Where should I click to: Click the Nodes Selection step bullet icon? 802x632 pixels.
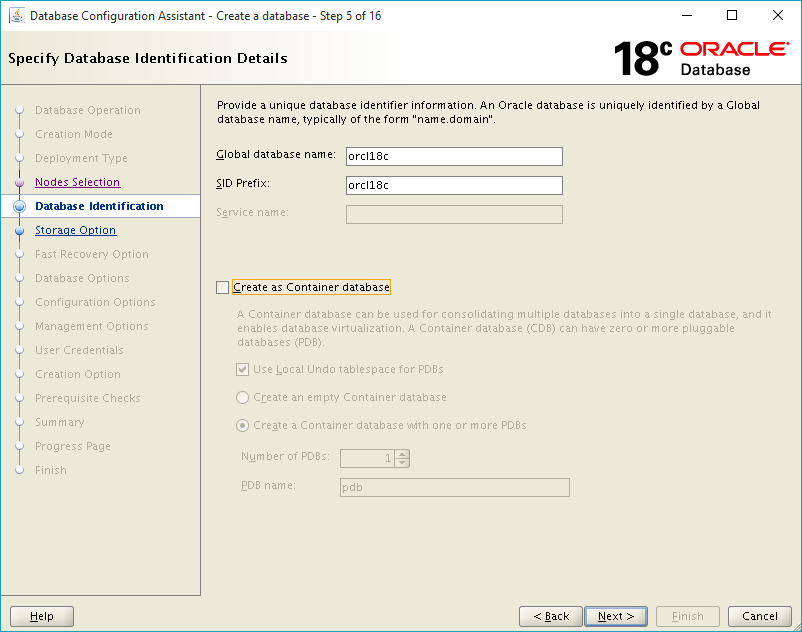click(19, 182)
